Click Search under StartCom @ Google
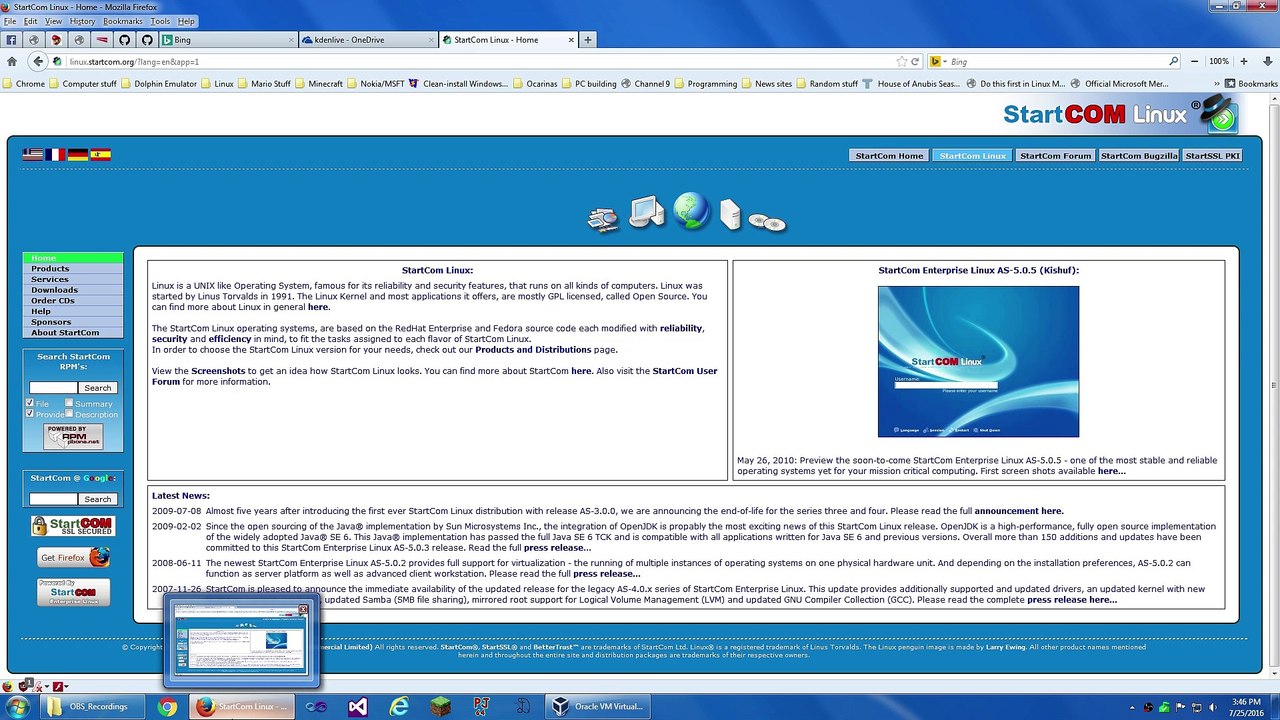This screenshot has width=1280, height=720. pyautogui.click(x=98, y=499)
